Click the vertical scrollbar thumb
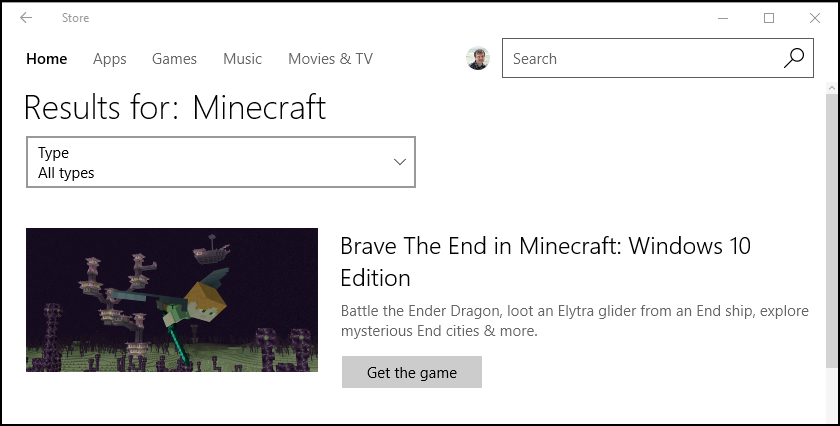 (x=831, y=230)
